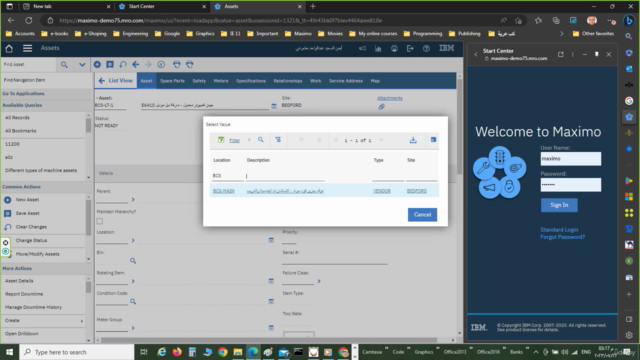Switch to the Relationships tab

click(288, 81)
